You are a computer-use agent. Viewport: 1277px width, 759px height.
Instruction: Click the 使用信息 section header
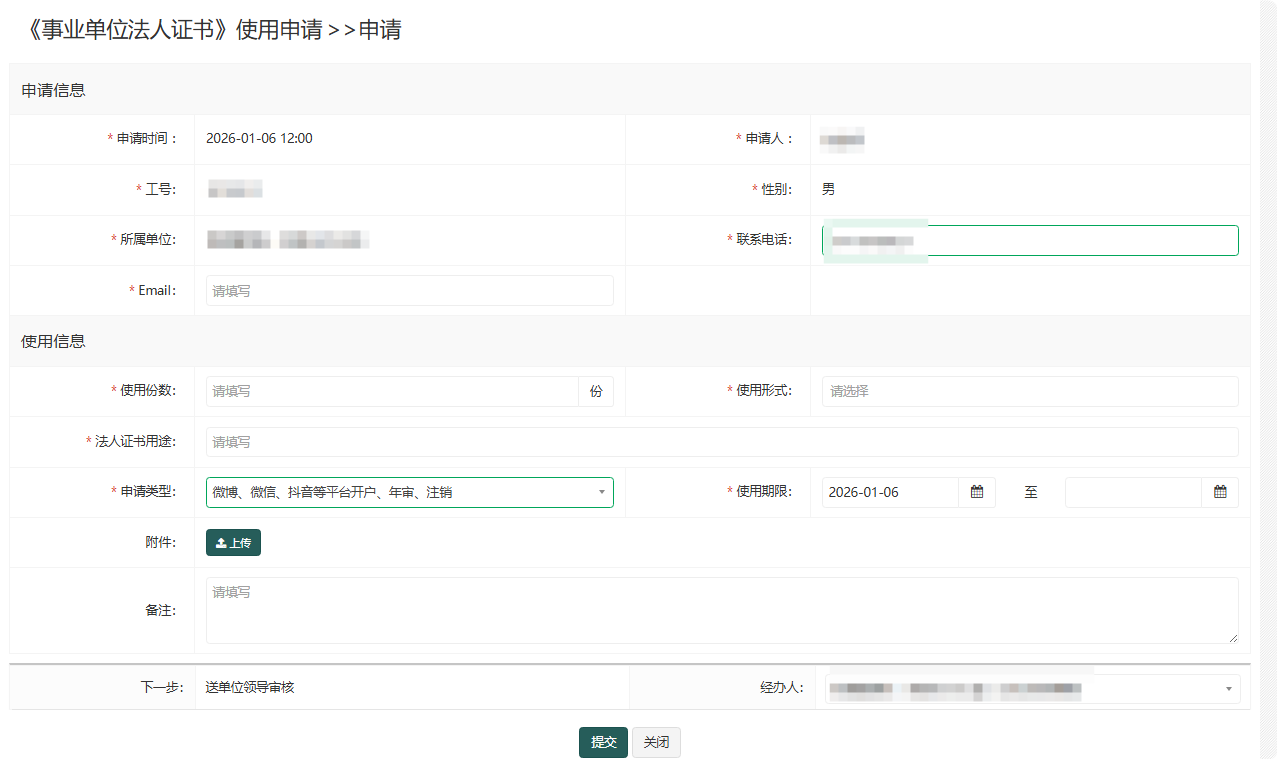click(x=54, y=341)
